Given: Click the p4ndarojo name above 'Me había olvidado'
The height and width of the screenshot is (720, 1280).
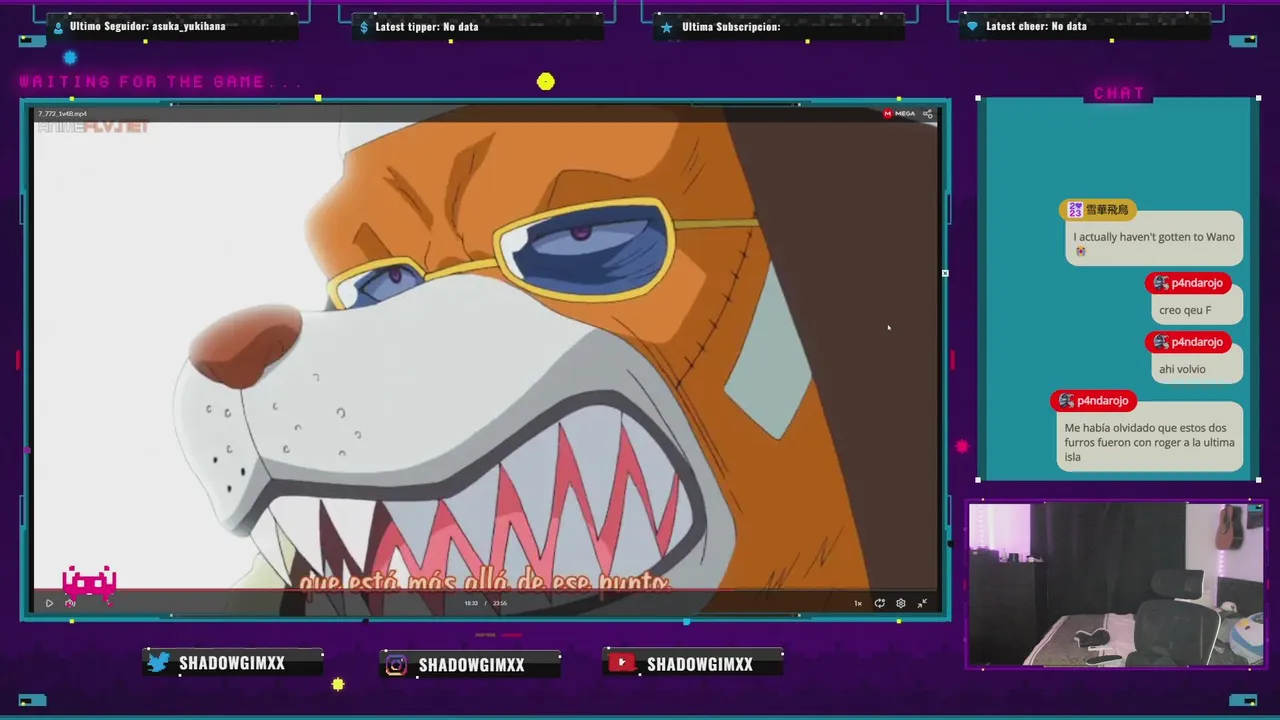Looking at the screenshot, I should point(1094,401).
